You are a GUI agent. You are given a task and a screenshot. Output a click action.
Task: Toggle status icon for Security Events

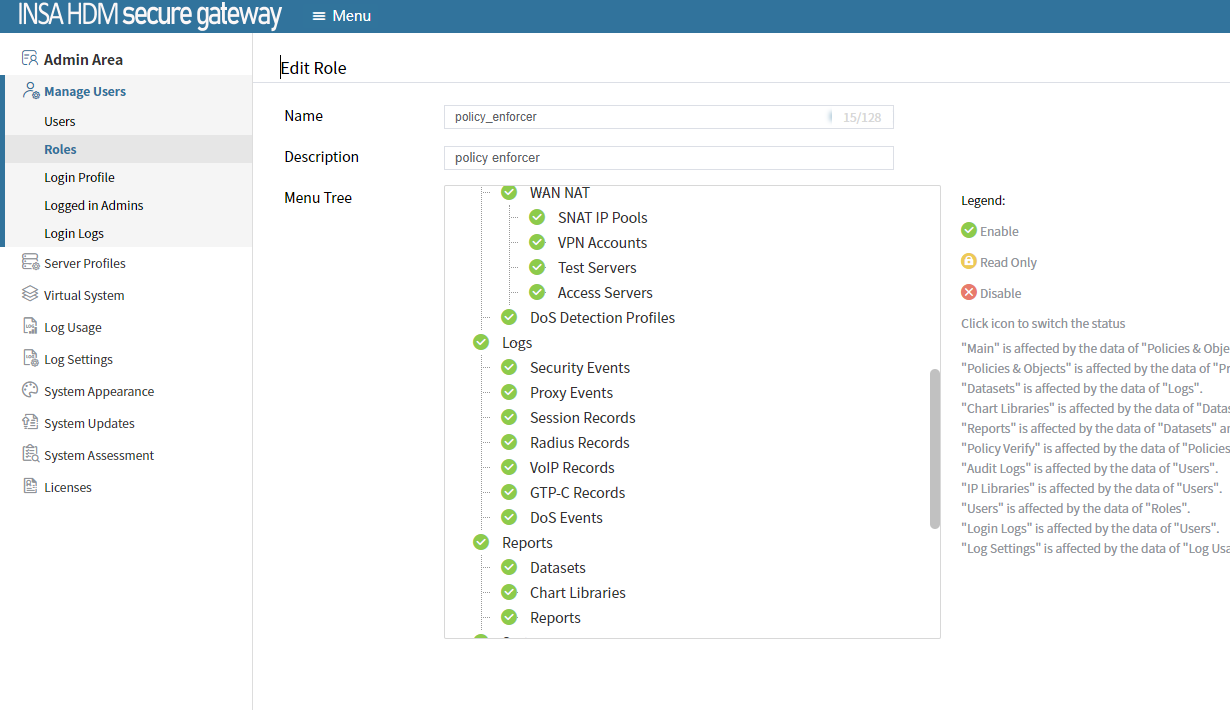[509, 368]
